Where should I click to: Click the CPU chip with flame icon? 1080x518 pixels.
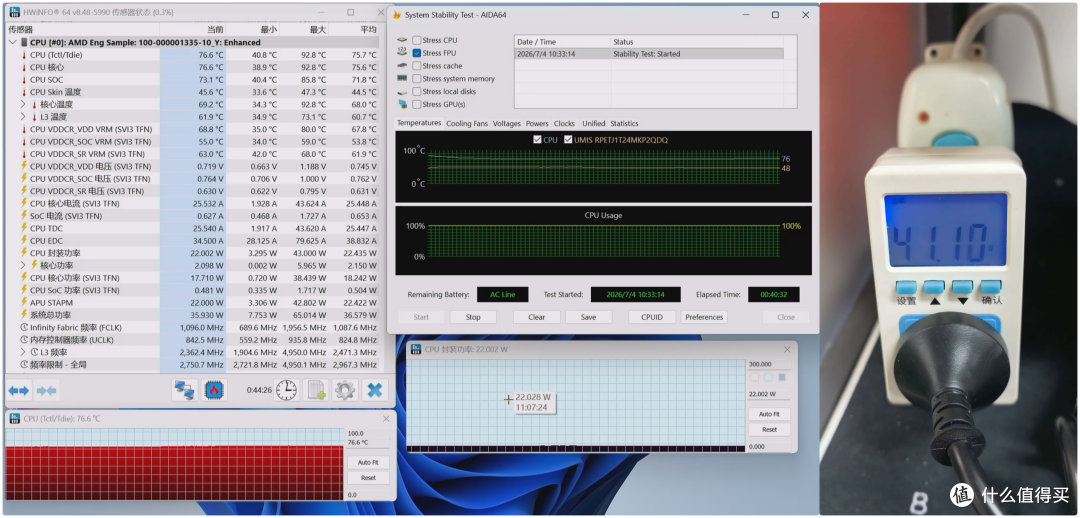tap(214, 390)
